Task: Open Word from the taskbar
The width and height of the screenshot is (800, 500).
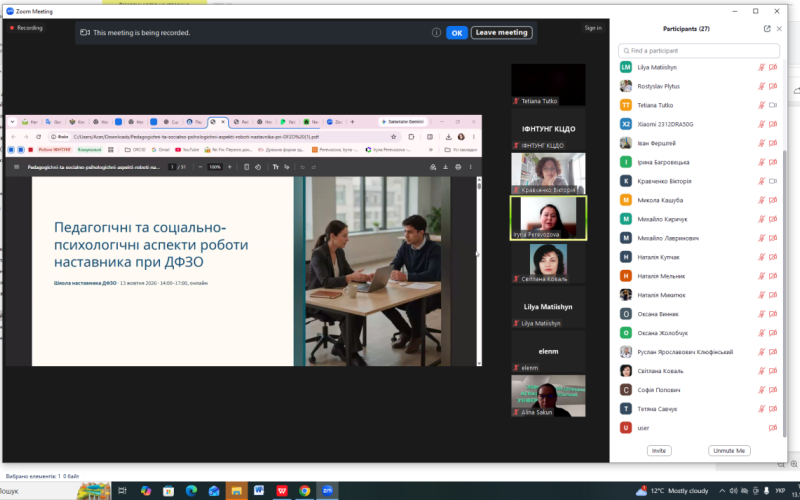Action: point(259,491)
